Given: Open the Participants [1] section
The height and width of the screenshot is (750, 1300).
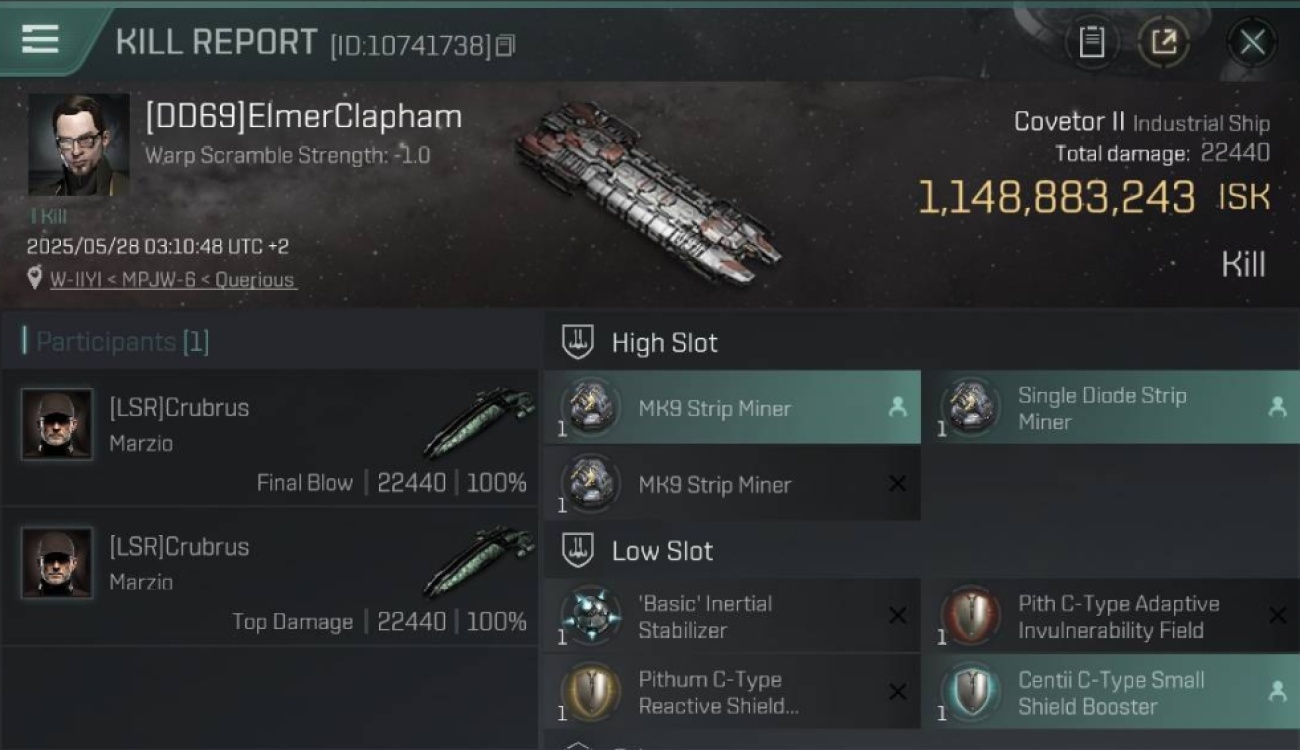Looking at the screenshot, I should (x=115, y=342).
